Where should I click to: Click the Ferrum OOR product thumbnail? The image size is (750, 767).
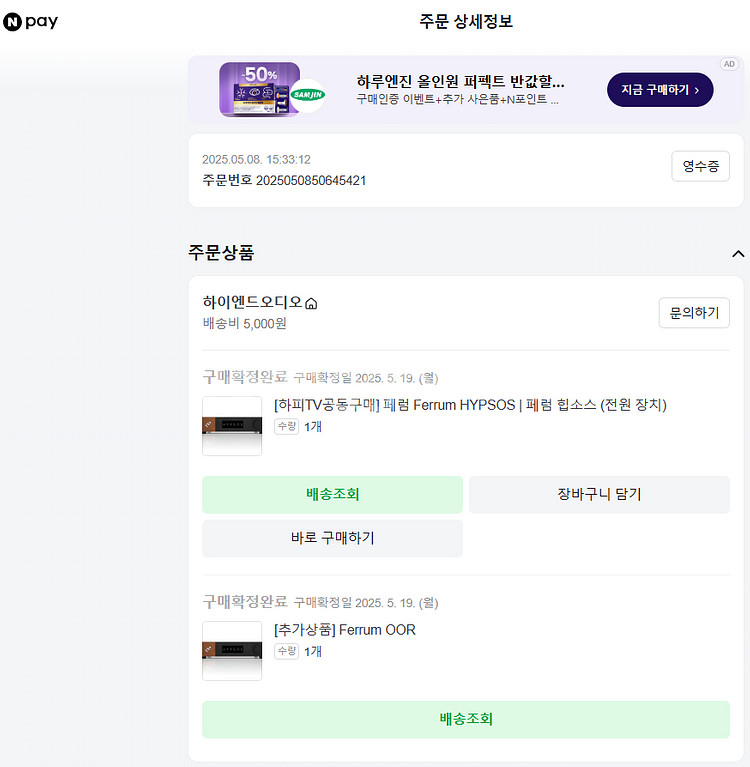232,651
